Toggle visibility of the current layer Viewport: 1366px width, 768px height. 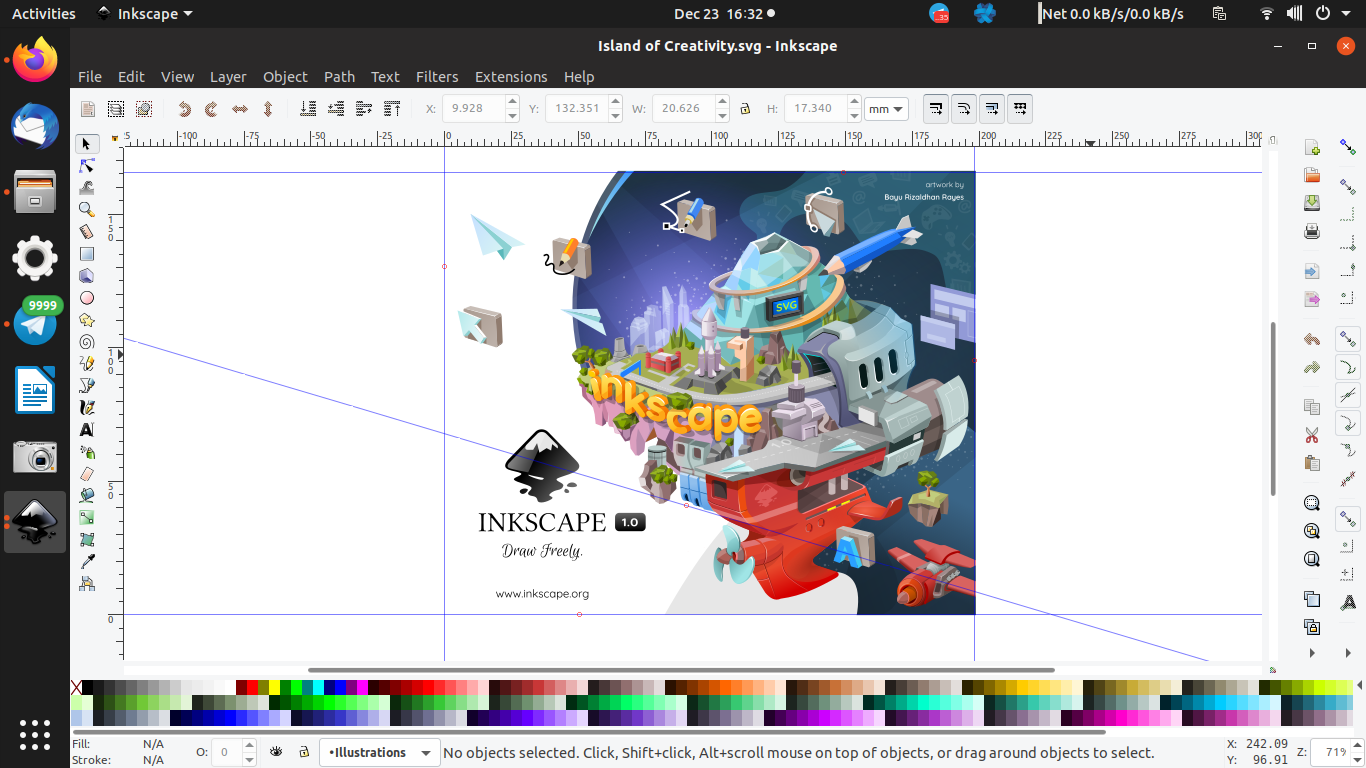click(276, 752)
